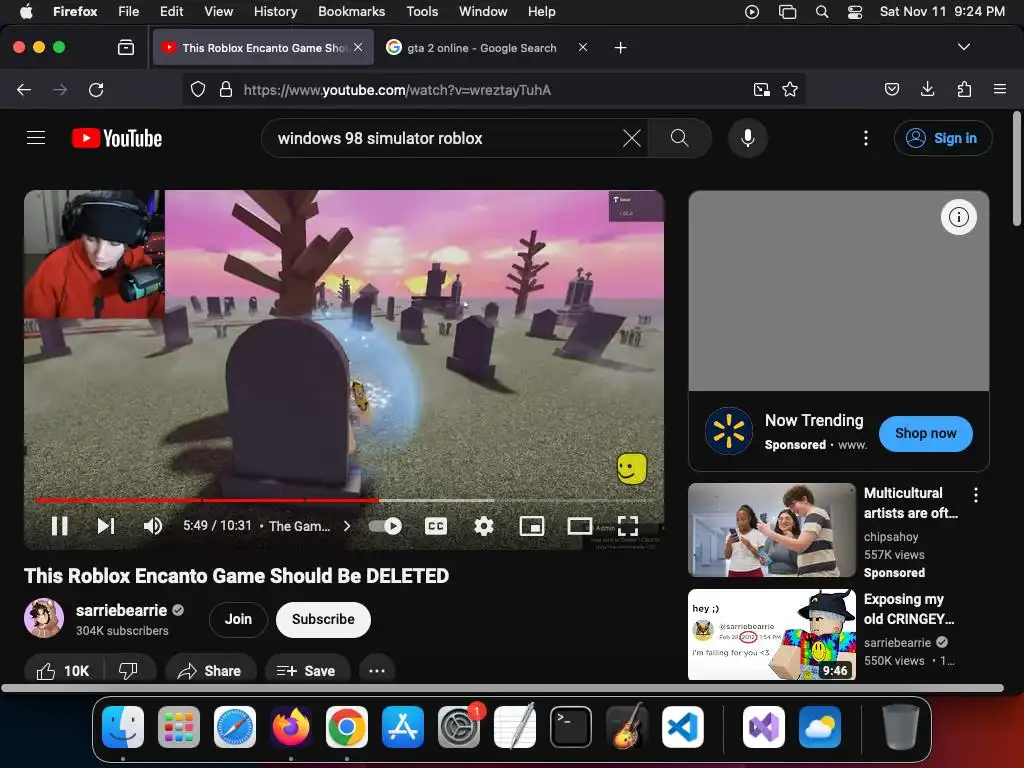Subscribe to sarriebearrie

click(x=323, y=619)
